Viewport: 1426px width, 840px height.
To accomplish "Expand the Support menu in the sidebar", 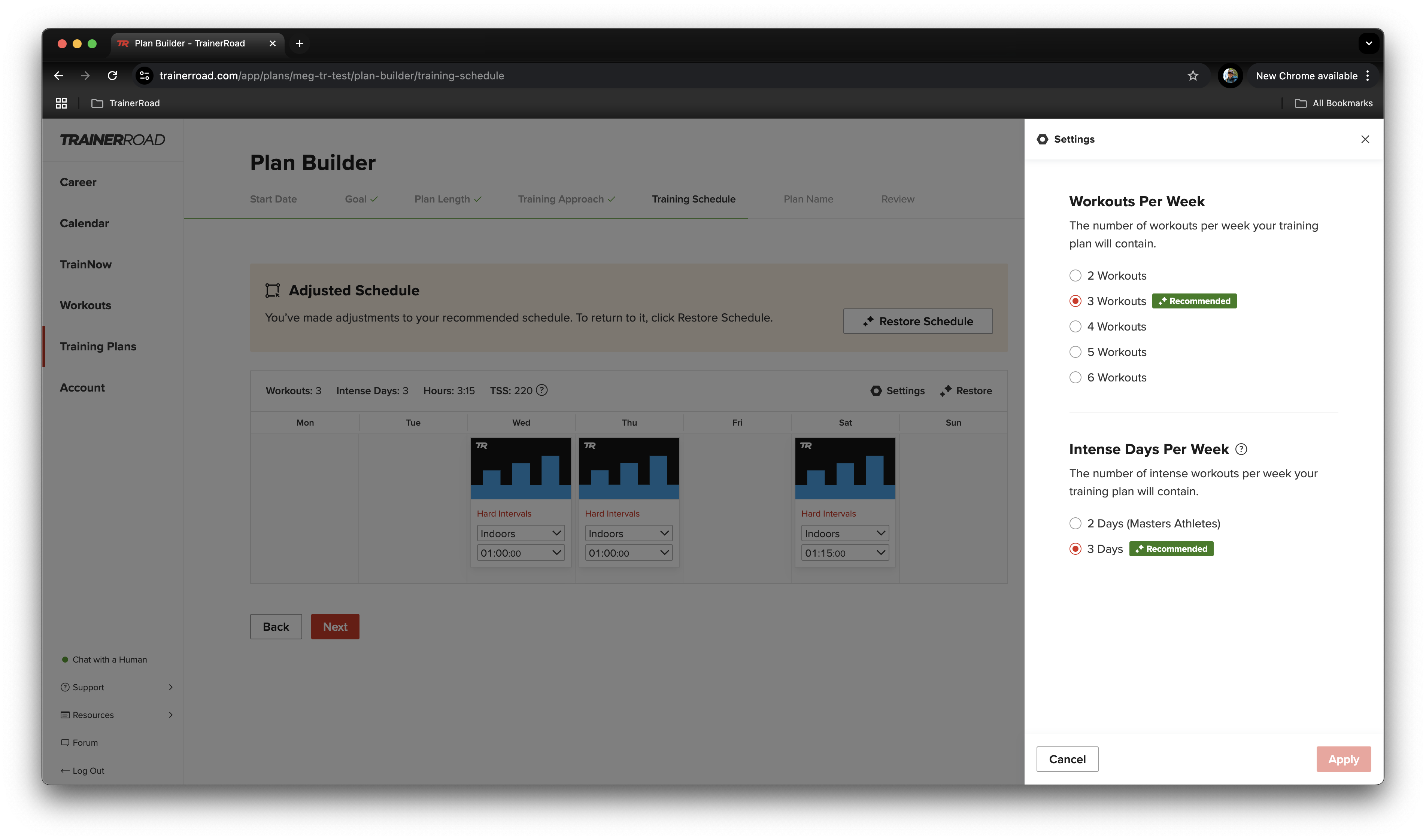I will tap(116, 687).
